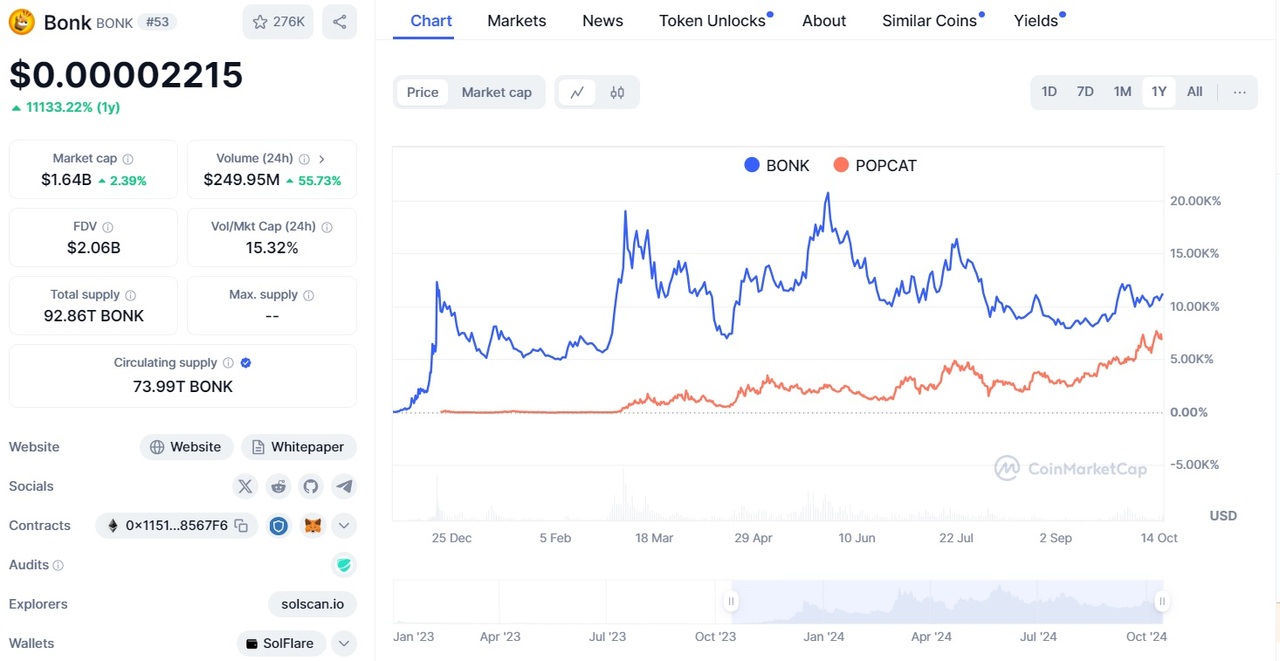The height and width of the screenshot is (661, 1280).
Task: Click the MetaMask fox icon
Action: 313,525
